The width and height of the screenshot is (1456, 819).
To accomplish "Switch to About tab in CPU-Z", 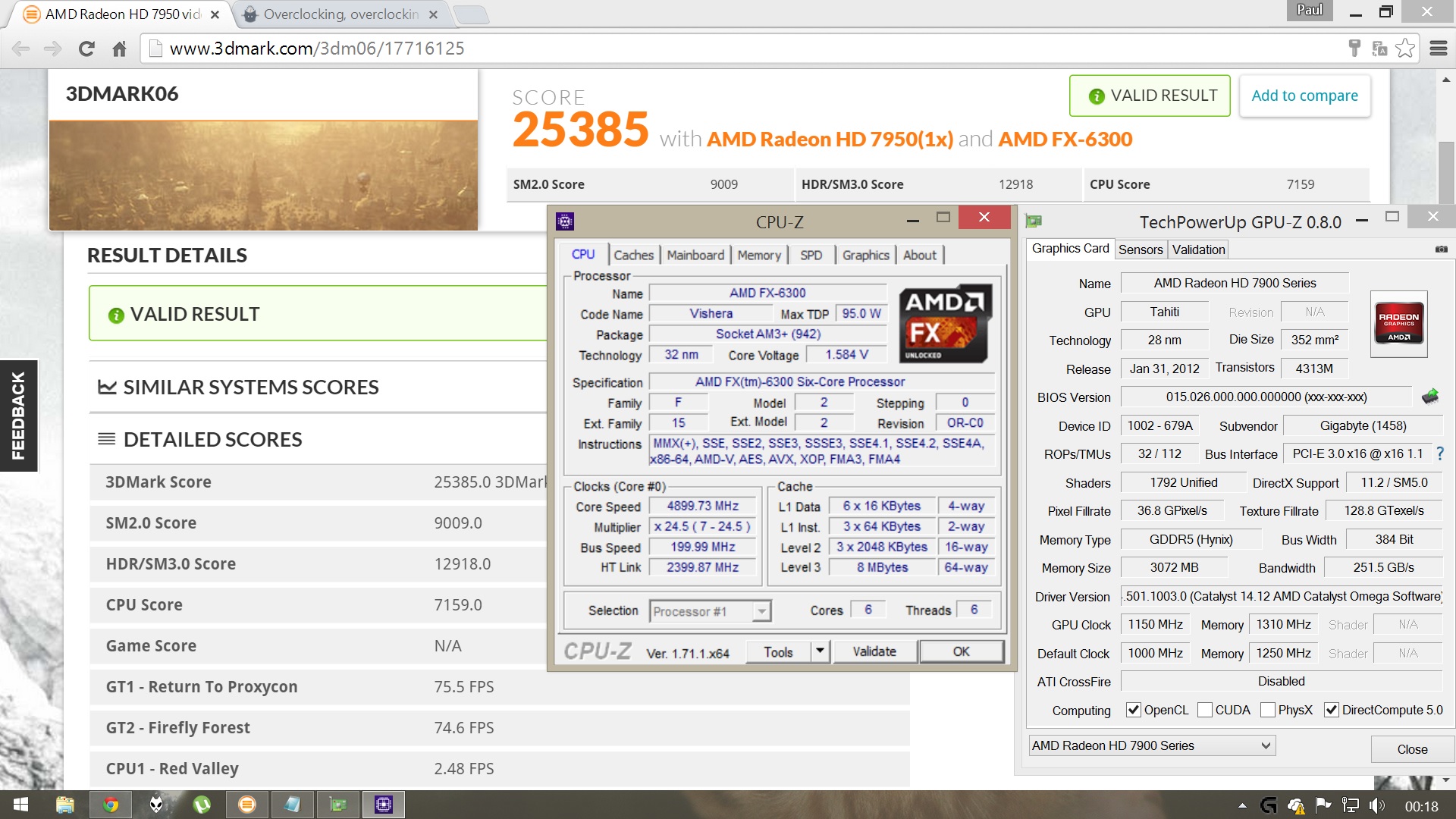I will point(920,255).
